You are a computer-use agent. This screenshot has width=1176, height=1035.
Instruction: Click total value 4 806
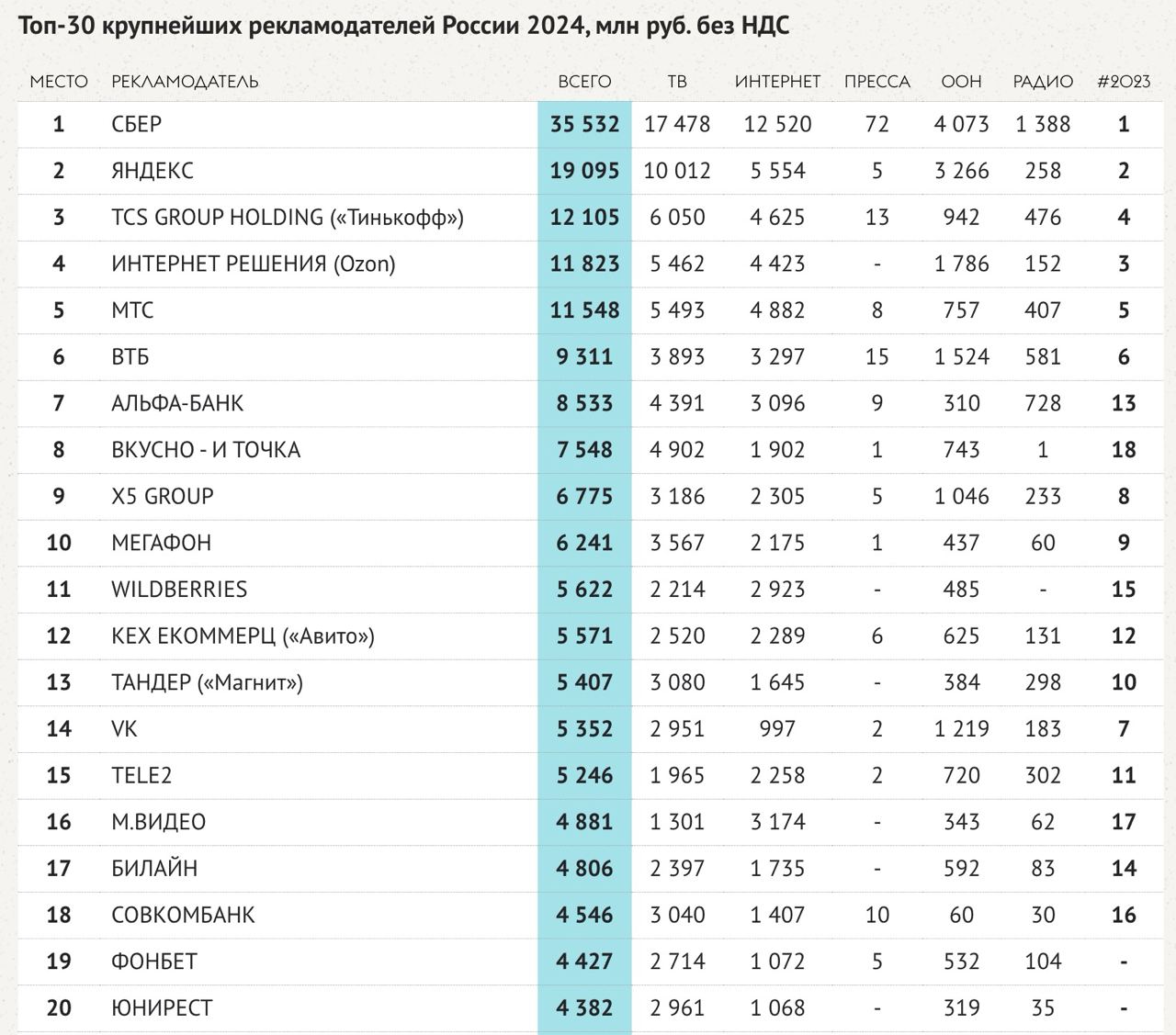point(585,869)
